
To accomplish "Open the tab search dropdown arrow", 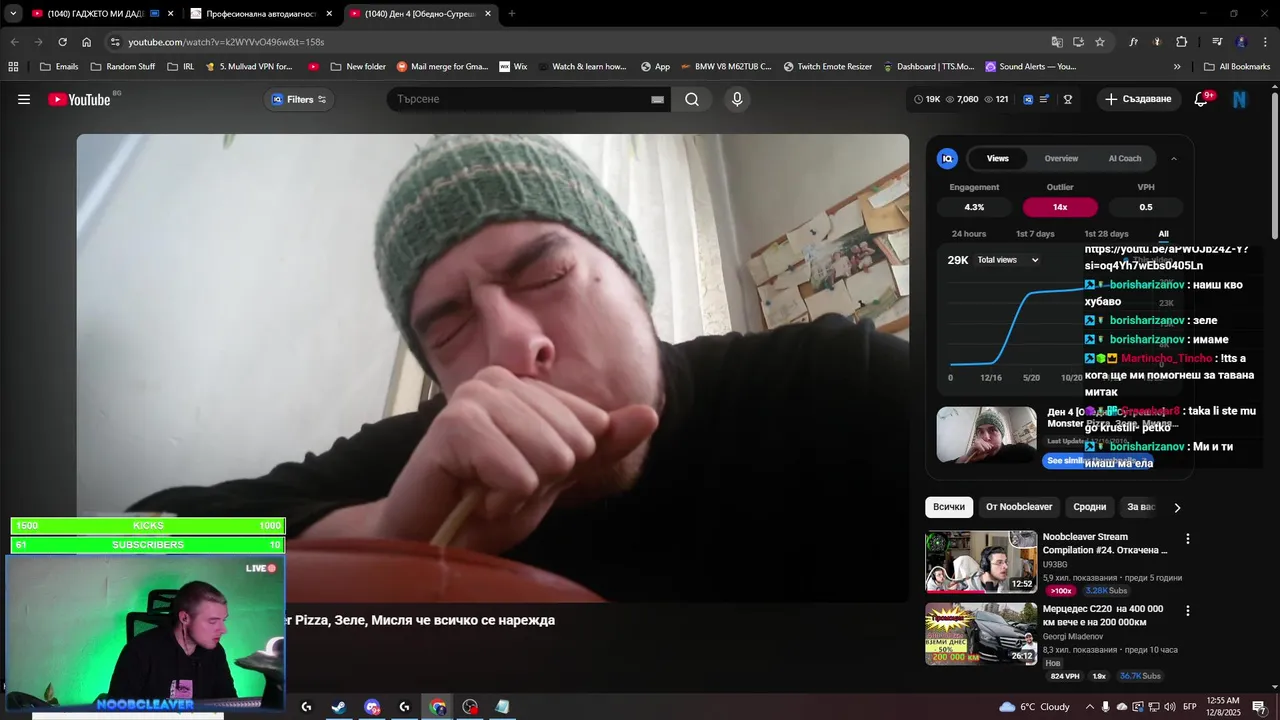I will (12, 14).
